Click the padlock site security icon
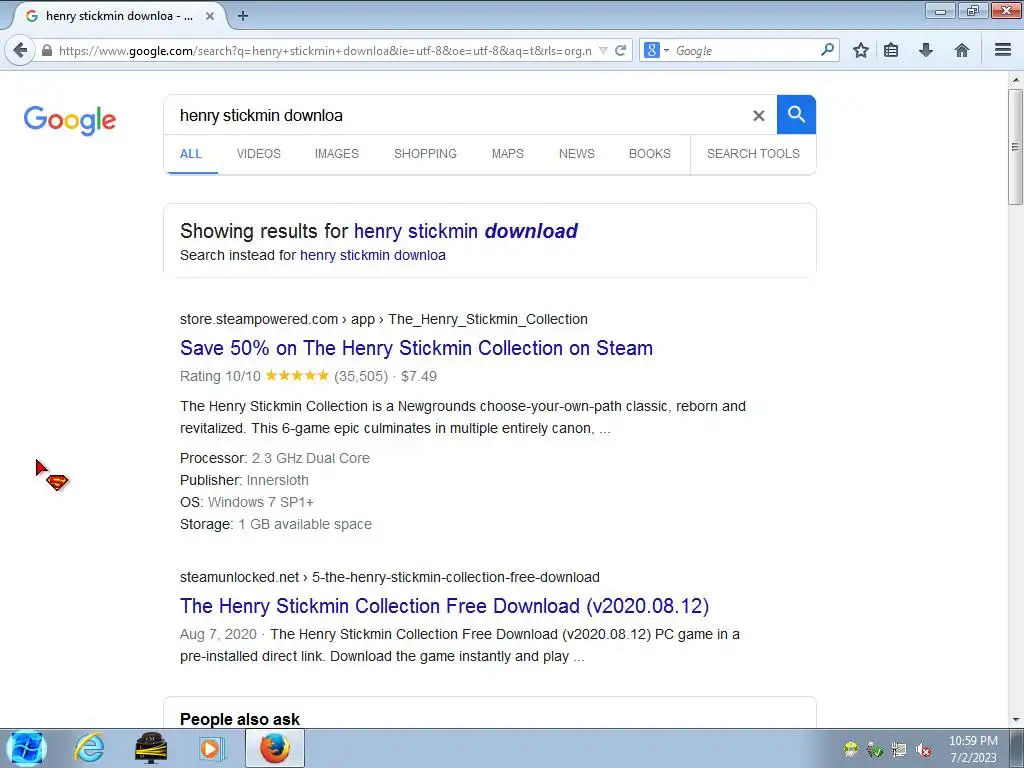This screenshot has width=1024, height=768. [x=46, y=50]
